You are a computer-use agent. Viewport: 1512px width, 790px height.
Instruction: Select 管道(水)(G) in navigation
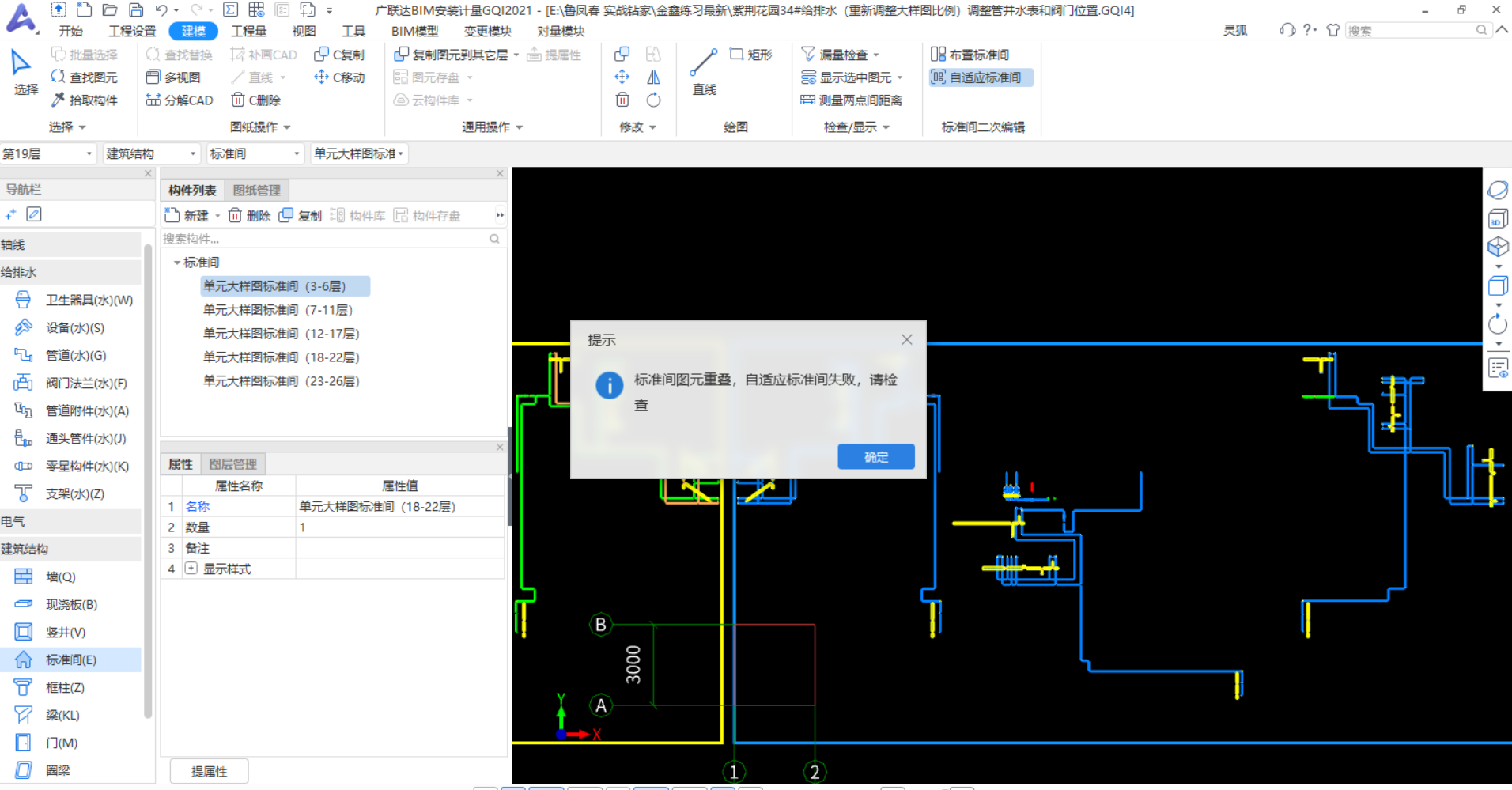pos(60,356)
